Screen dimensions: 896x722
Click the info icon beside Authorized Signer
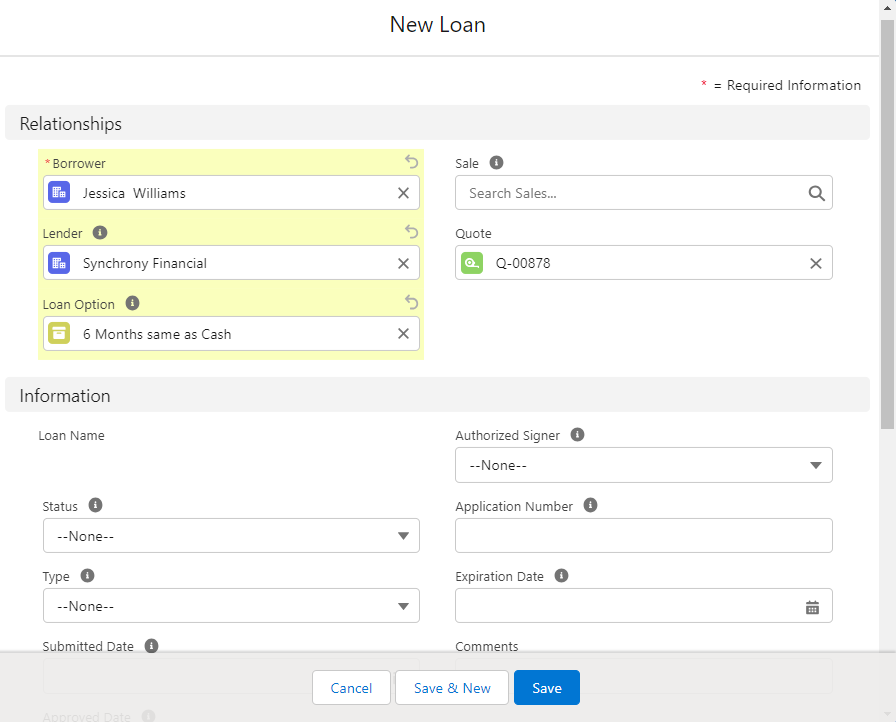click(x=576, y=434)
